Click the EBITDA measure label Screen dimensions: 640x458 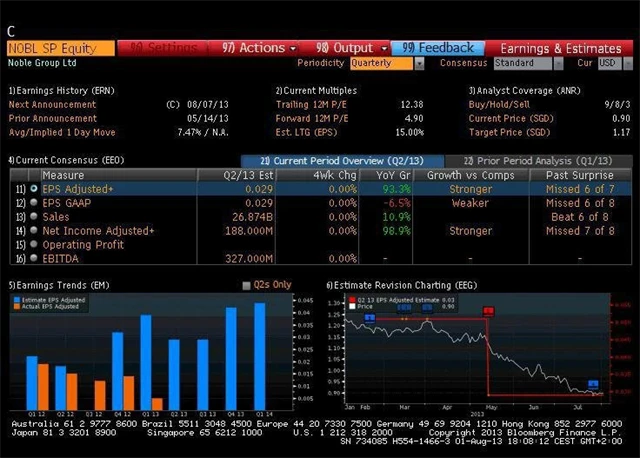[x=60, y=258]
